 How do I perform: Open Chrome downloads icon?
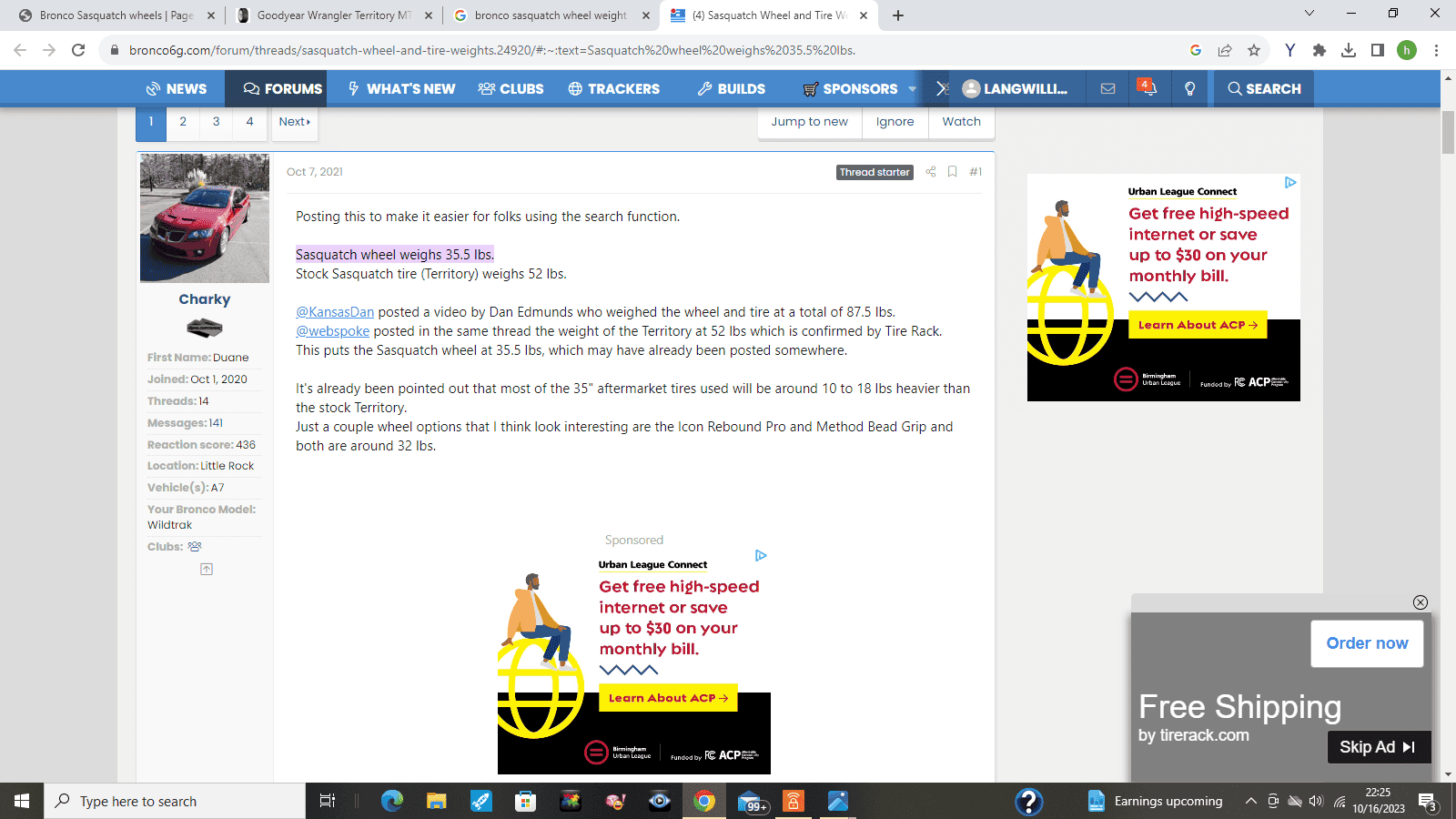coord(1349,50)
